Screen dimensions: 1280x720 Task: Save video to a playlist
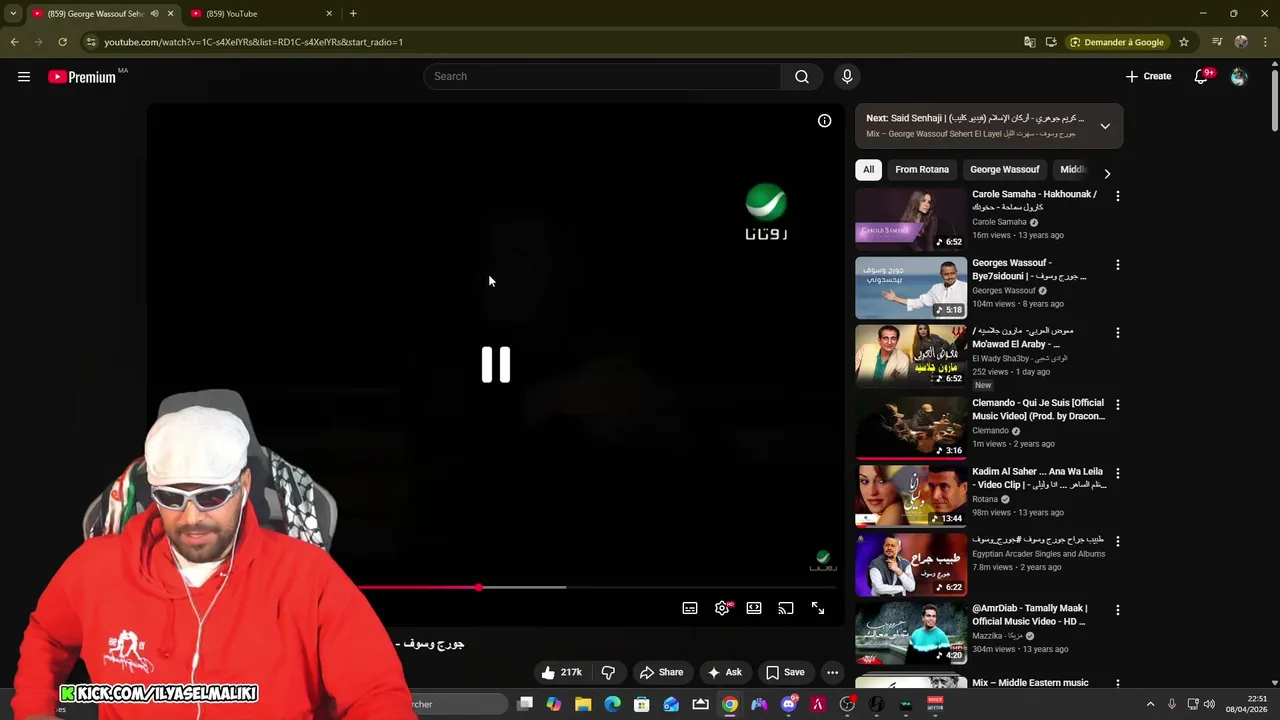784,672
